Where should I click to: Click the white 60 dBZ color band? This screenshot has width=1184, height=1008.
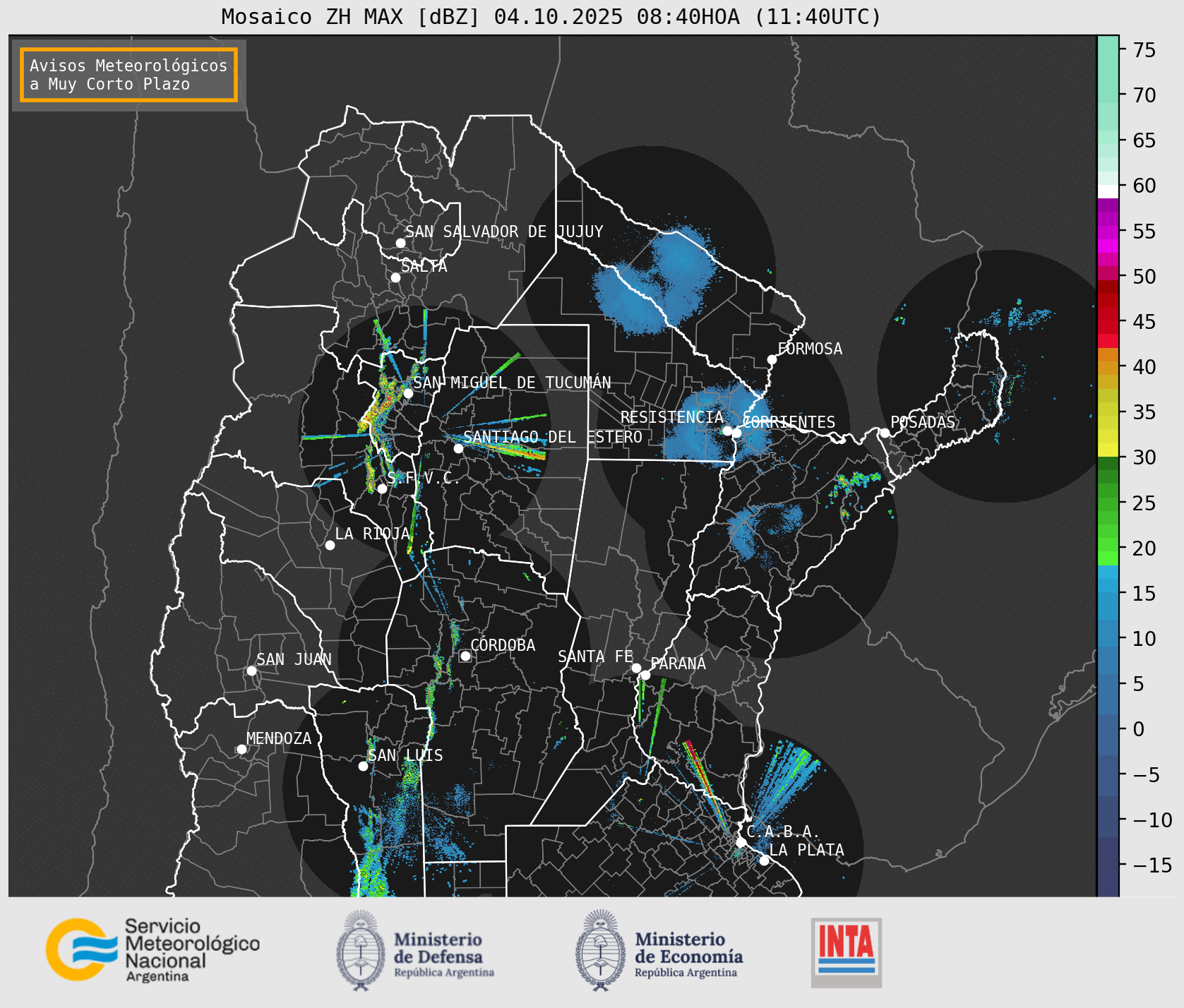(1108, 191)
